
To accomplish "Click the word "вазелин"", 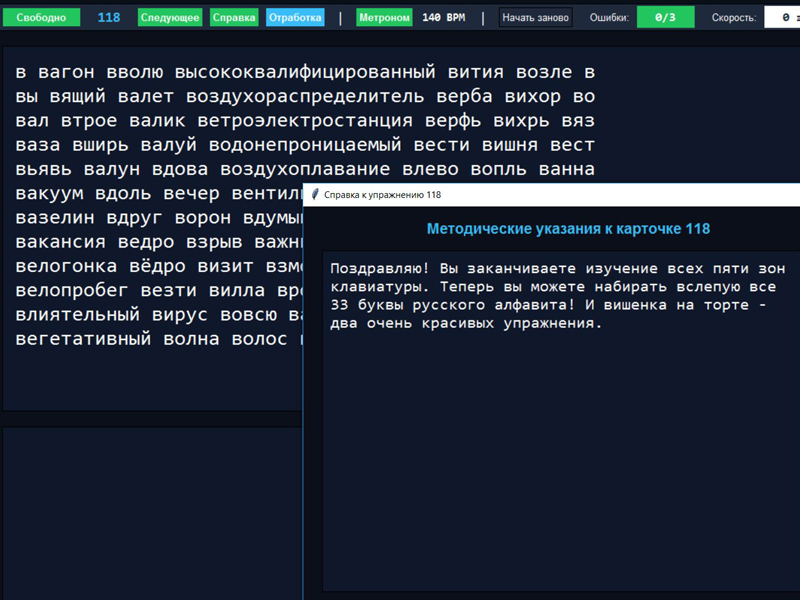I will 55,217.
